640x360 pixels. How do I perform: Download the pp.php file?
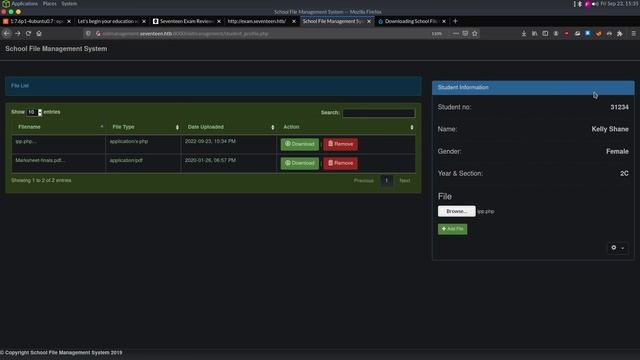click(300, 144)
